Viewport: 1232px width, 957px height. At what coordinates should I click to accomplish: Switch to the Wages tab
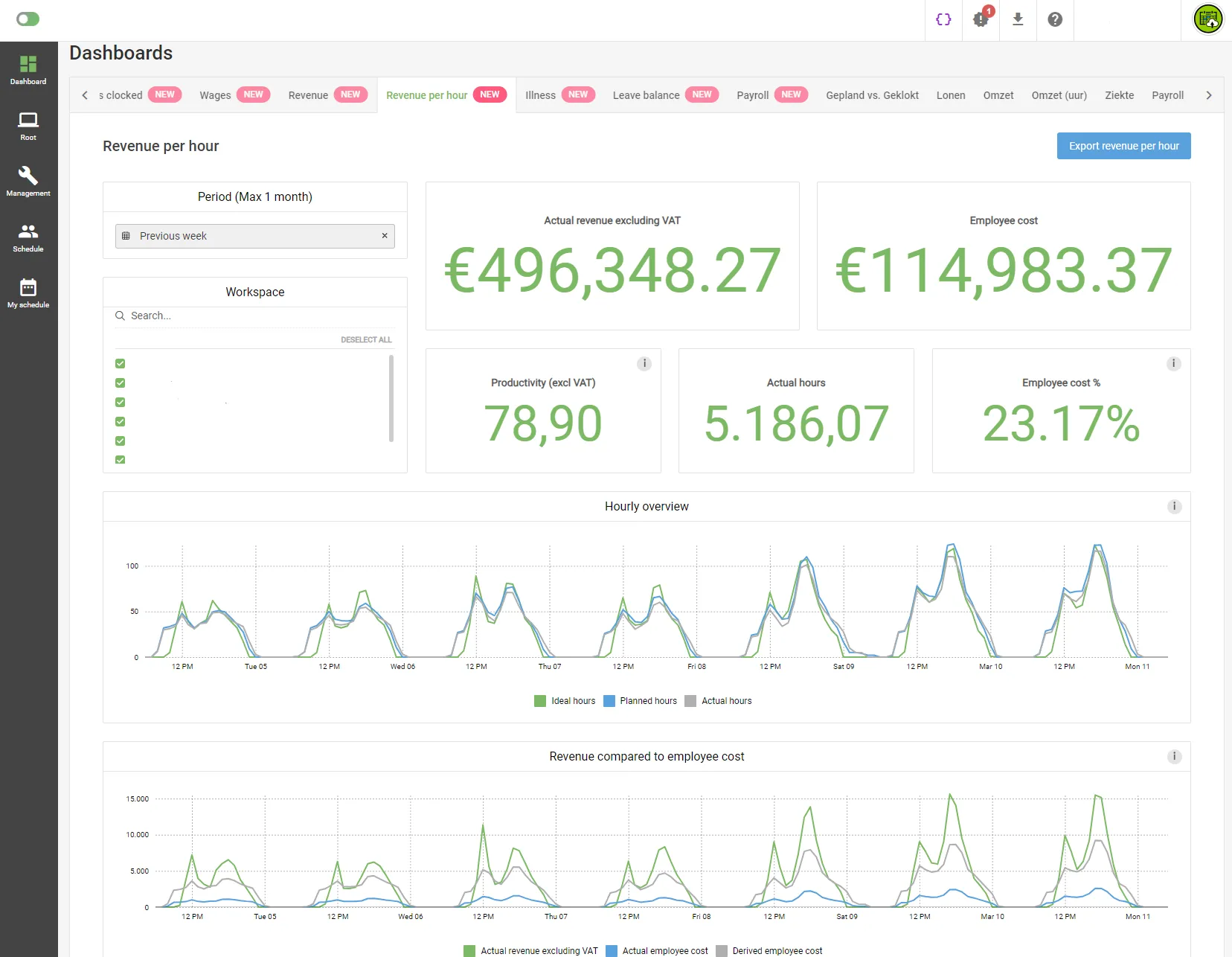coord(234,95)
